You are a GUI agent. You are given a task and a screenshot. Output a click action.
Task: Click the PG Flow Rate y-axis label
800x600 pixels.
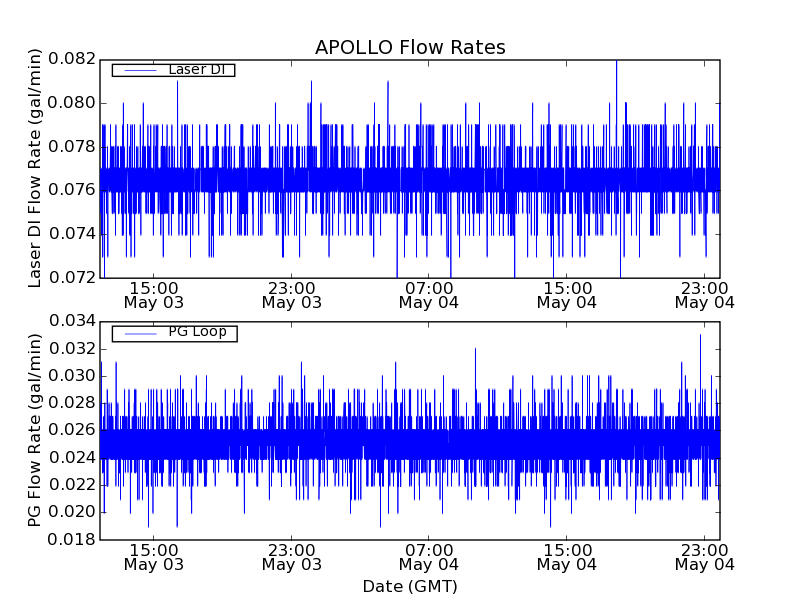pos(35,430)
